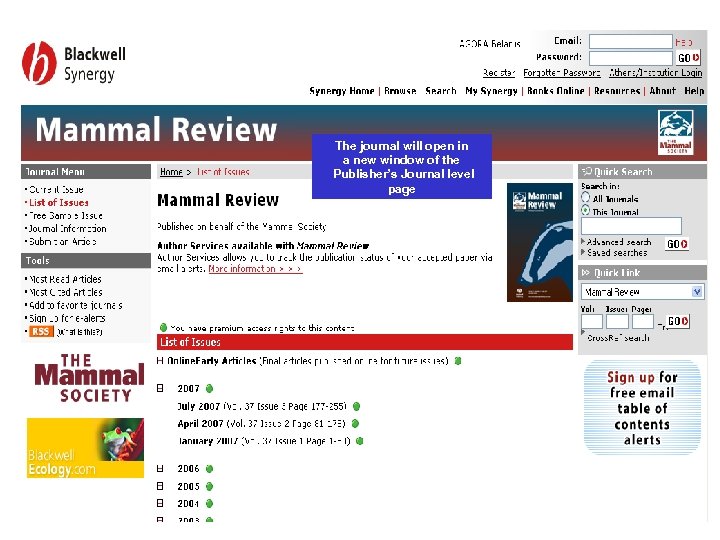
Task: Click the green dot beside 2005
Action: 209,486
